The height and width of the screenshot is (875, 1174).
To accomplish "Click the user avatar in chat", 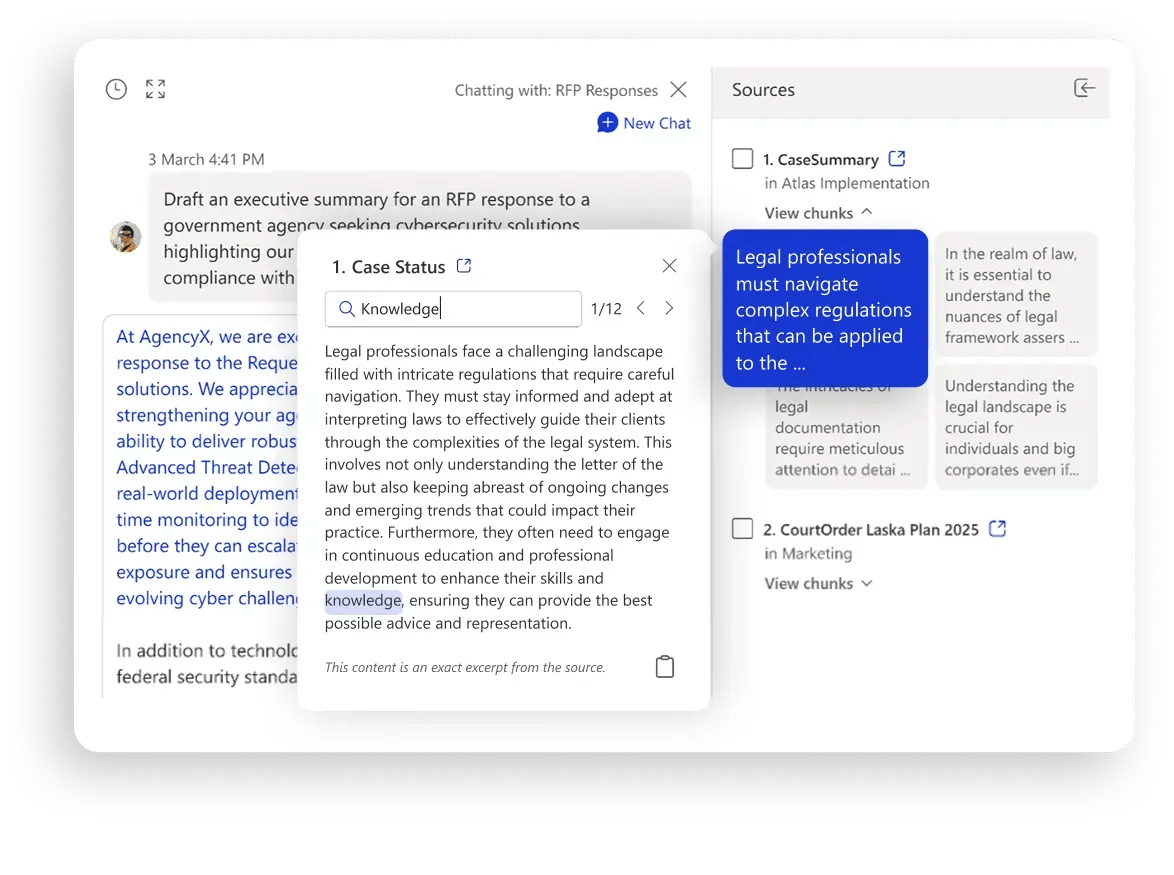I will point(125,237).
